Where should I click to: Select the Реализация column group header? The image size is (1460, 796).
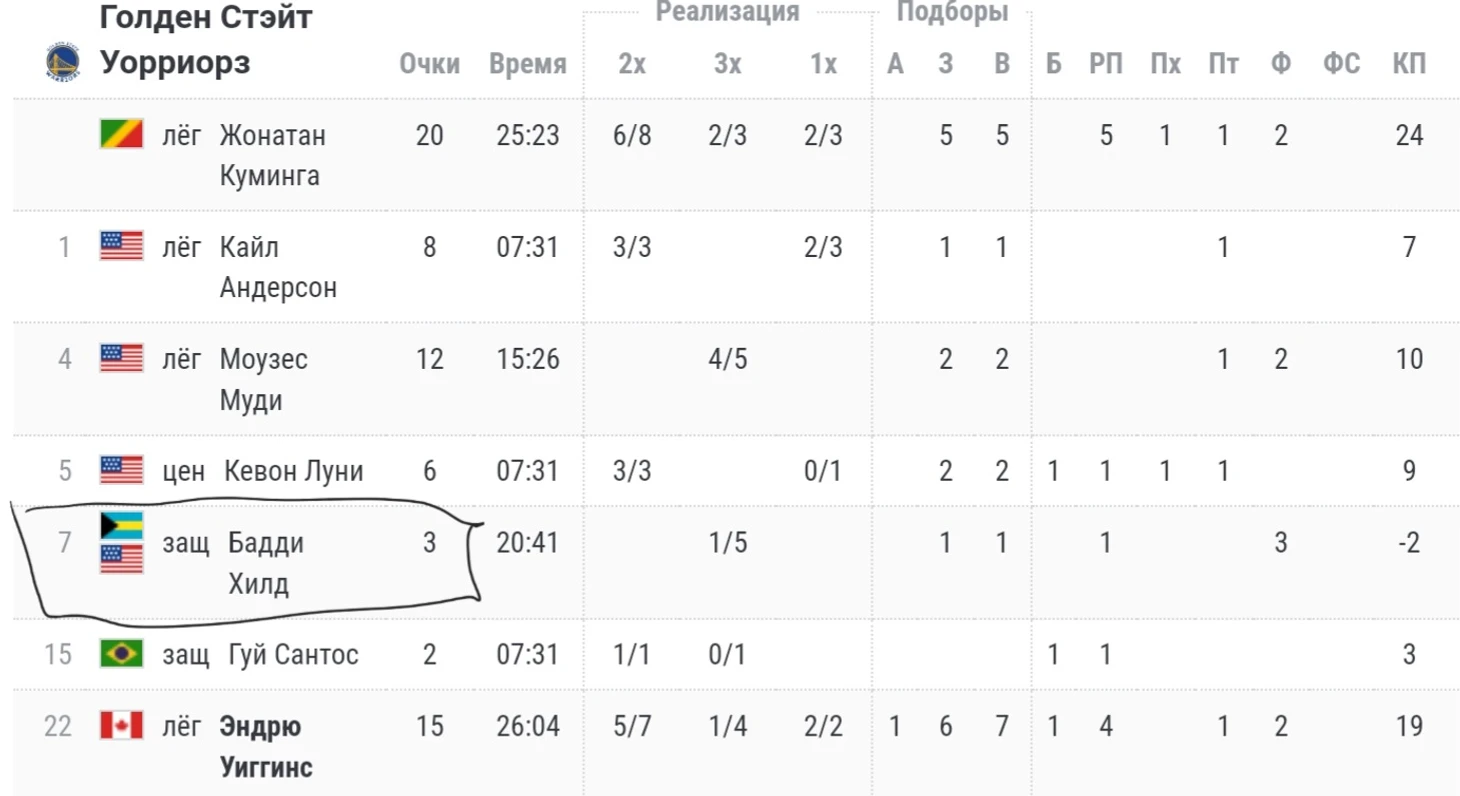[728, 12]
